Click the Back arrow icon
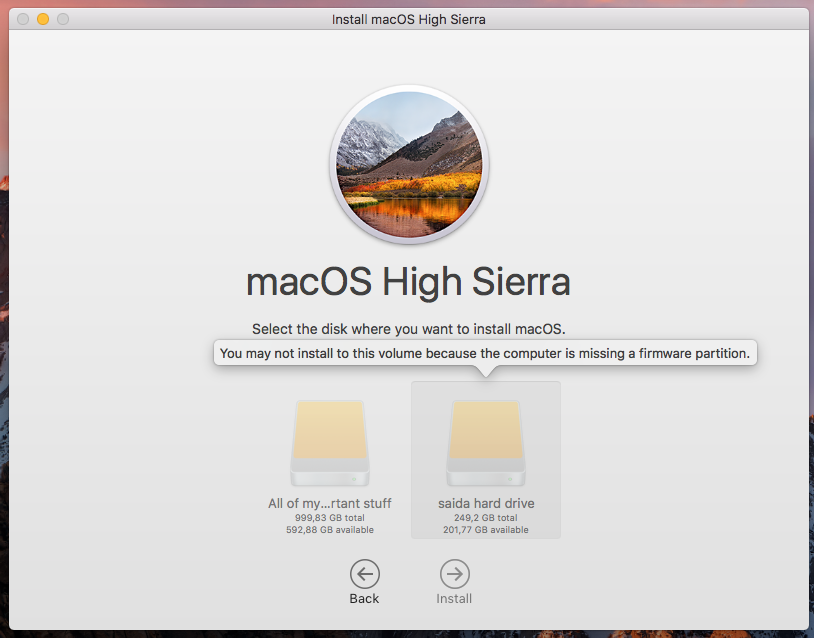The width and height of the screenshot is (814, 638). click(364, 574)
